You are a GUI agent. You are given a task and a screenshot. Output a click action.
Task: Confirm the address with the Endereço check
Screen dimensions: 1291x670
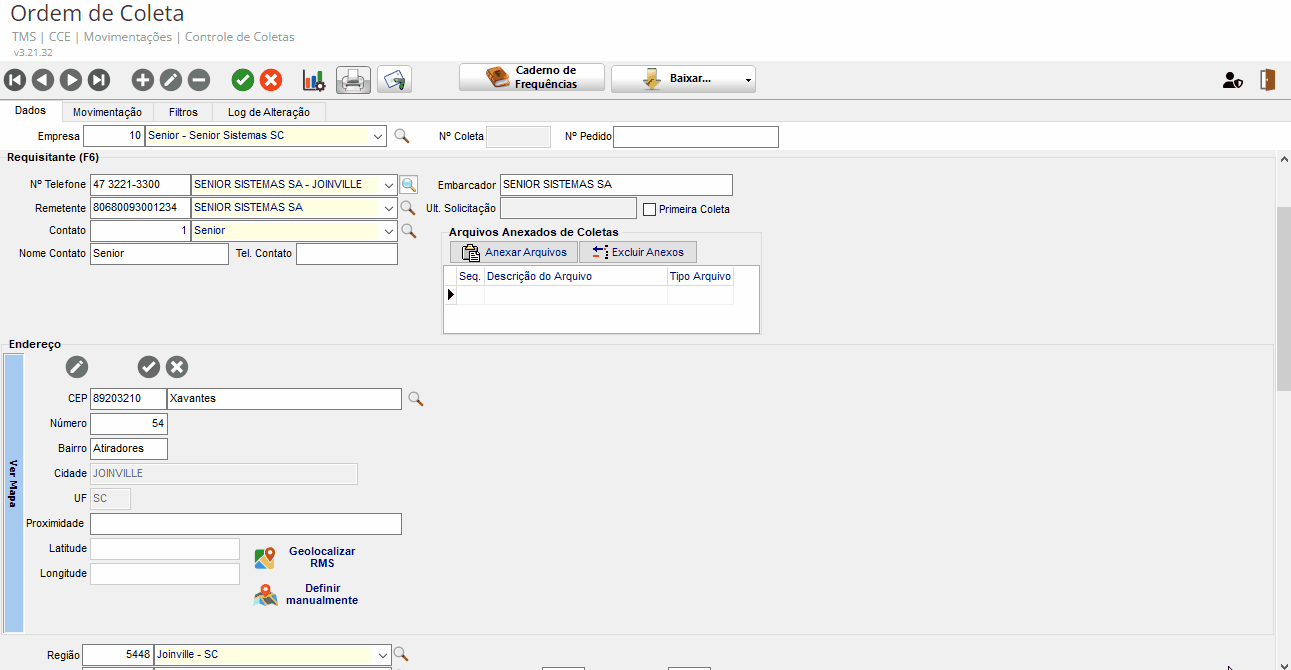click(x=149, y=367)
